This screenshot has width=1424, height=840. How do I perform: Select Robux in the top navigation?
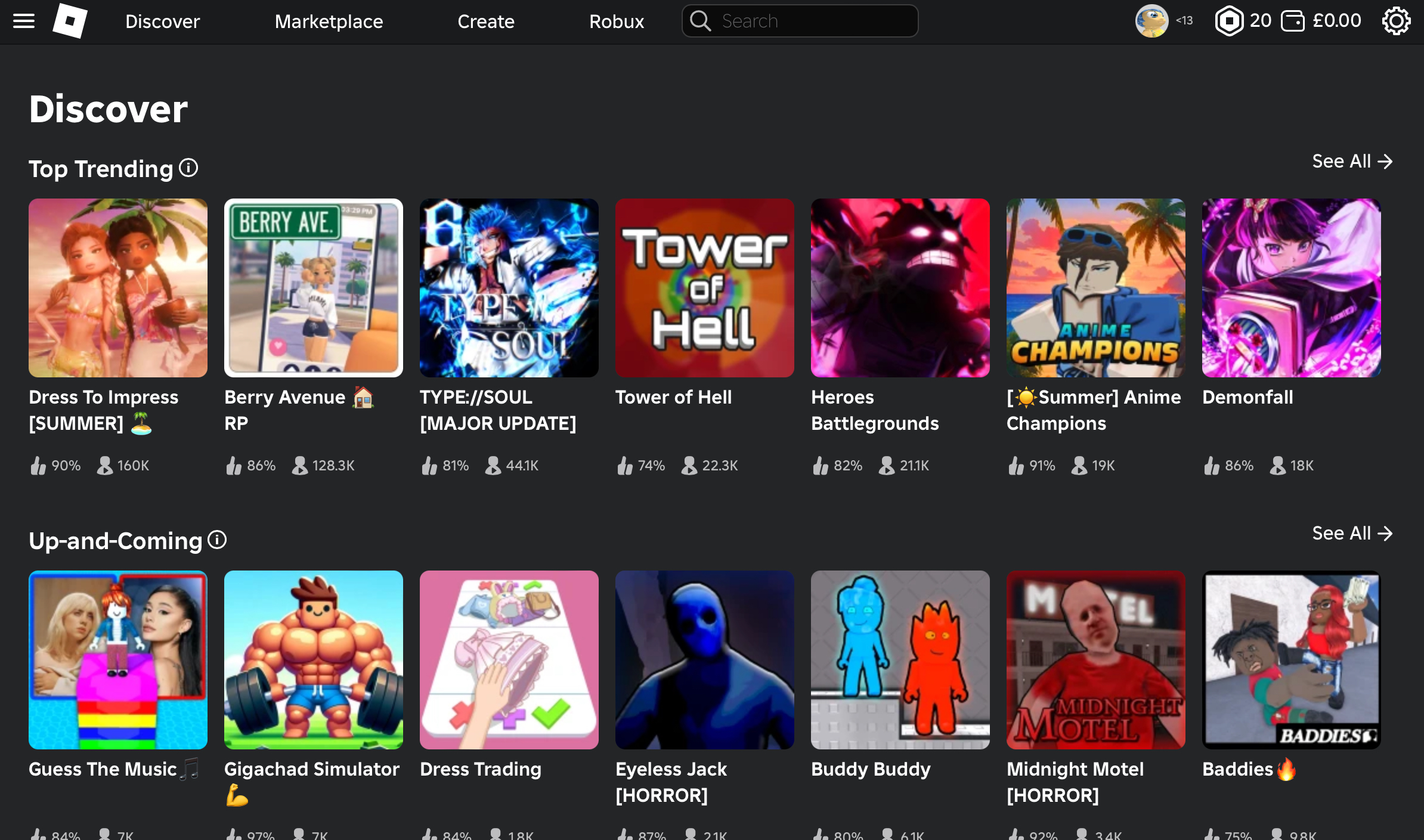point(617,21)
